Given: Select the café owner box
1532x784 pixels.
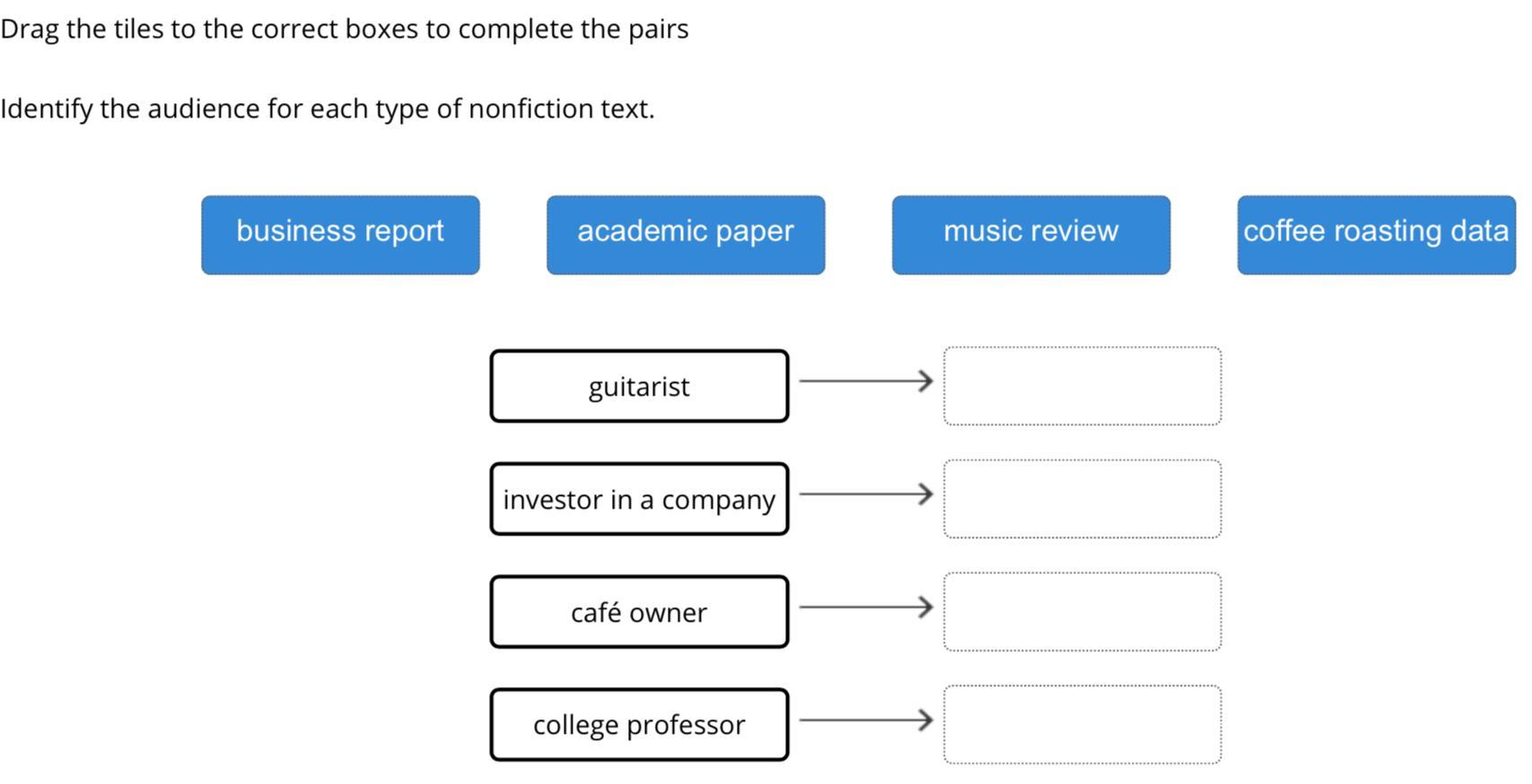Looking at the screenshot, I should point(639,613).
